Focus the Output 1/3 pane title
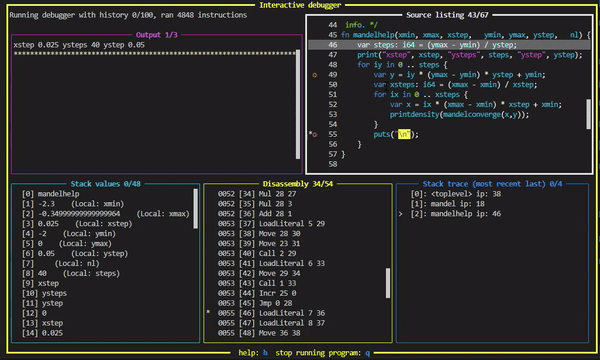Image resolution: width=600 pixels, height=360 pixels. click(157, 35)
